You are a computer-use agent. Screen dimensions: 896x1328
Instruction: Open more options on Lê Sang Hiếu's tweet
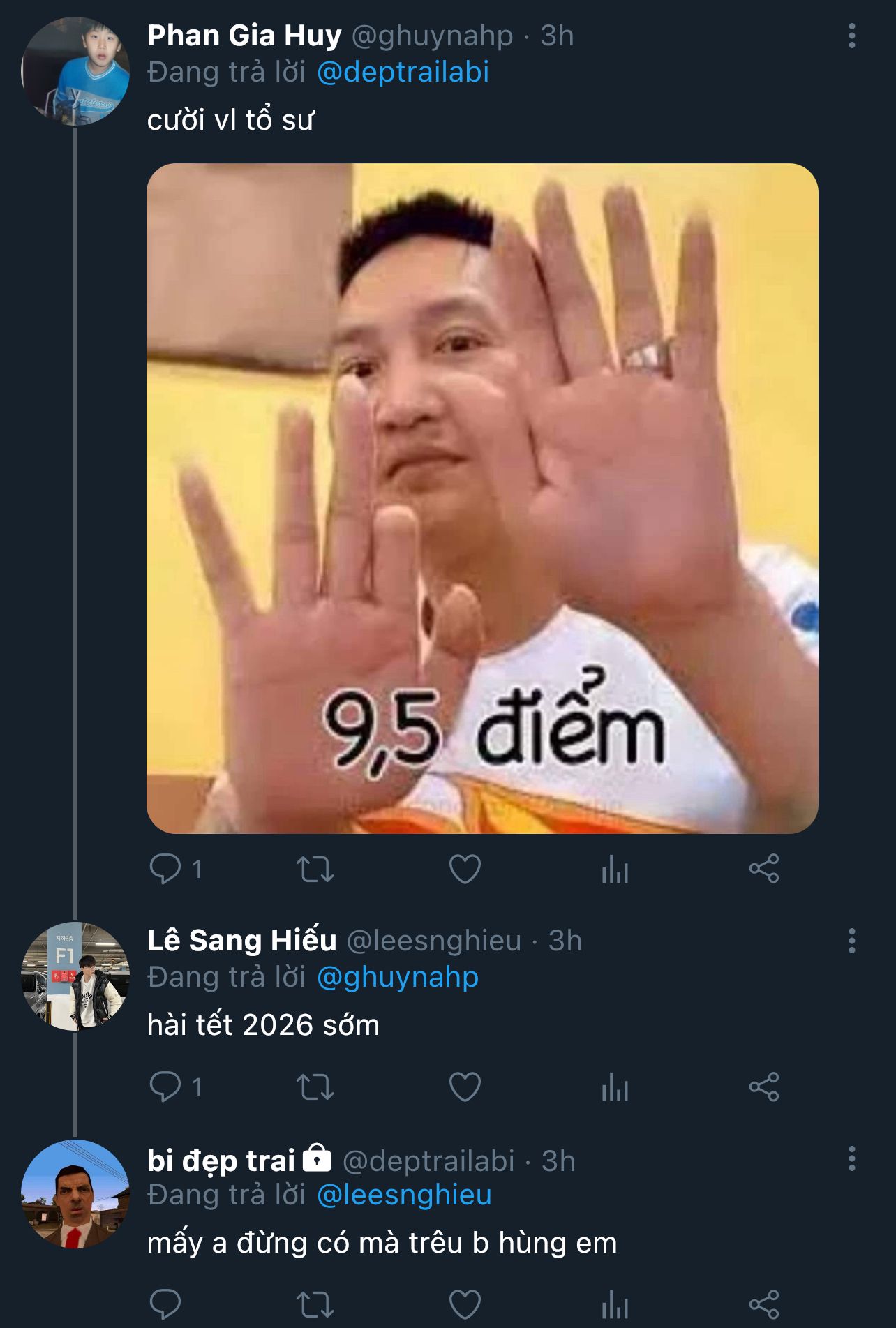(851, 941)
